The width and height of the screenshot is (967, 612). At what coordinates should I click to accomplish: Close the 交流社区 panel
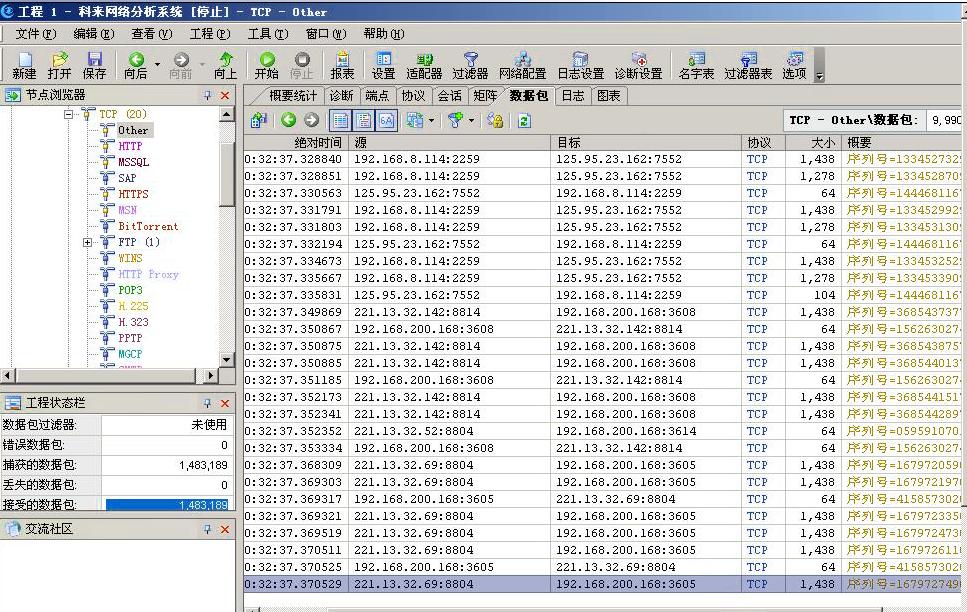click(225, 529)
